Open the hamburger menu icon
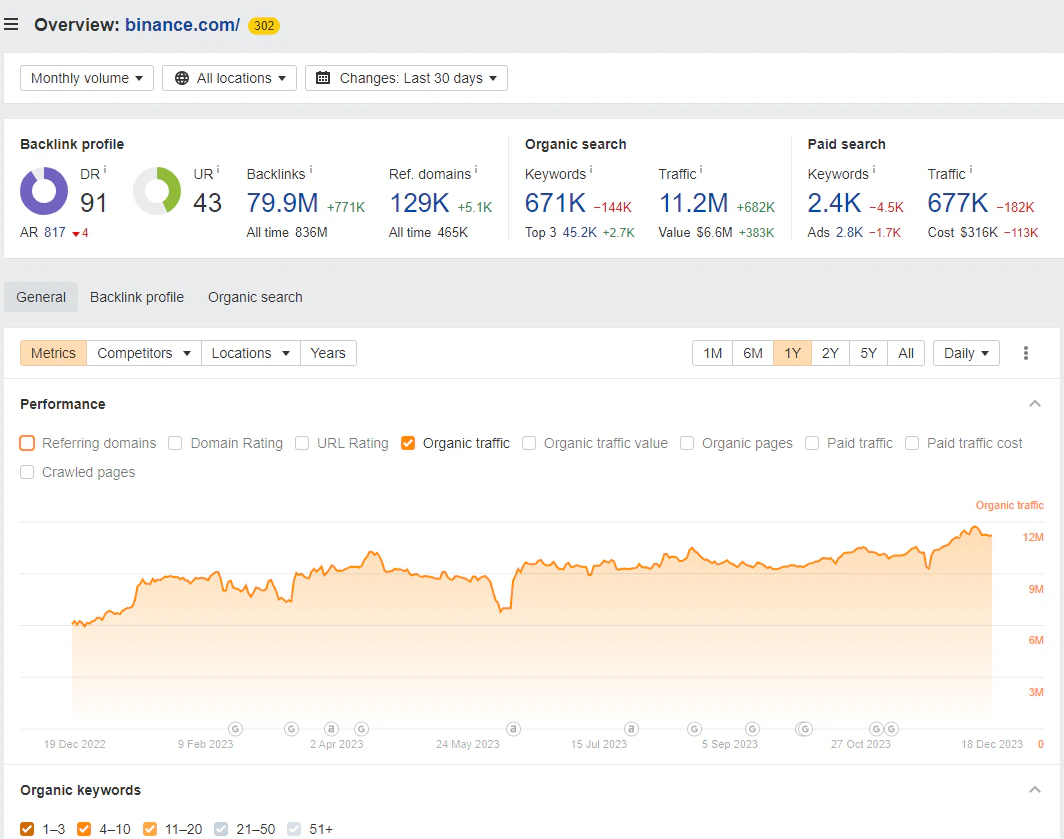The image size is (1064, 839). [x=11, y=25]
